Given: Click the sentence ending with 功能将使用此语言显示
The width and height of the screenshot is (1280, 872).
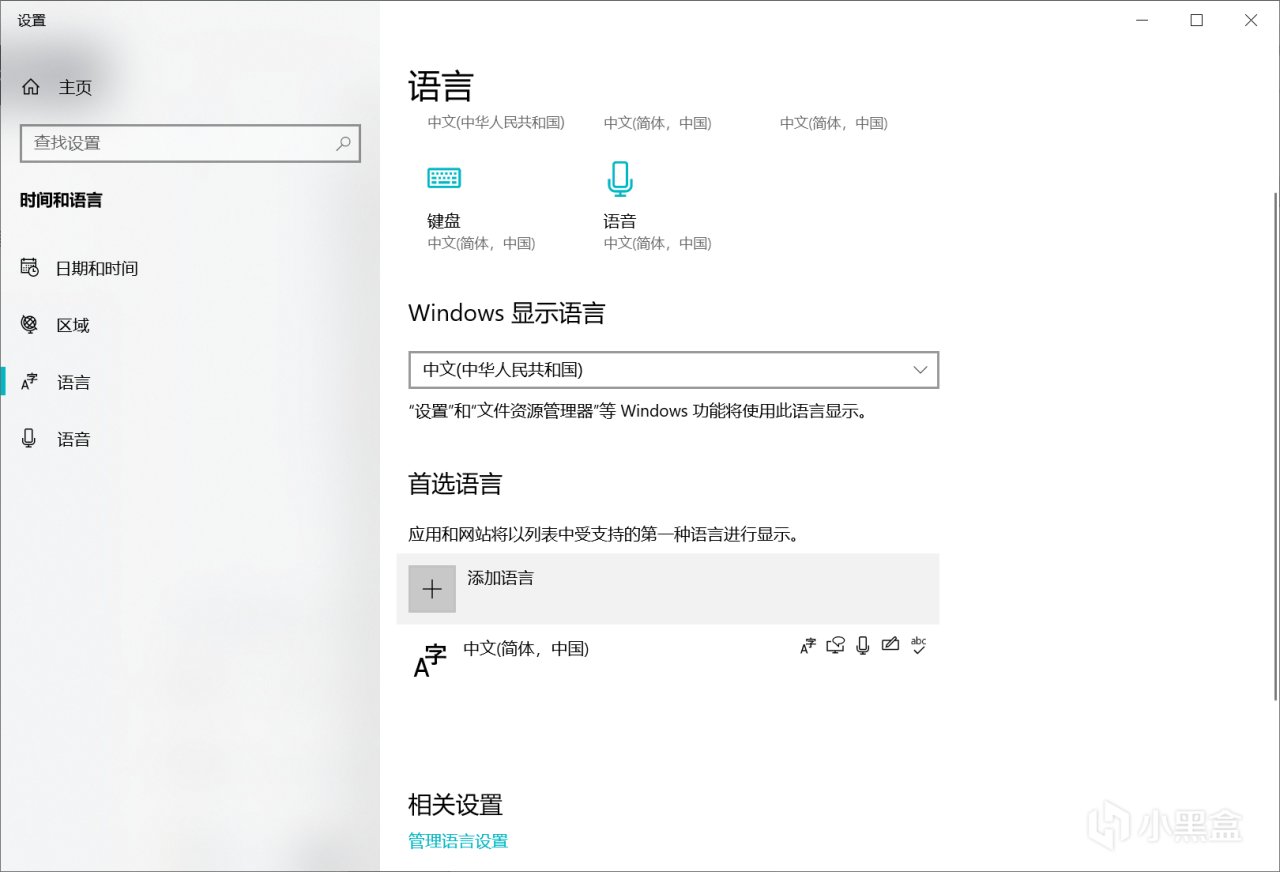Looking at the screenshot, I should pyautogui.click(x=638, y=411).
